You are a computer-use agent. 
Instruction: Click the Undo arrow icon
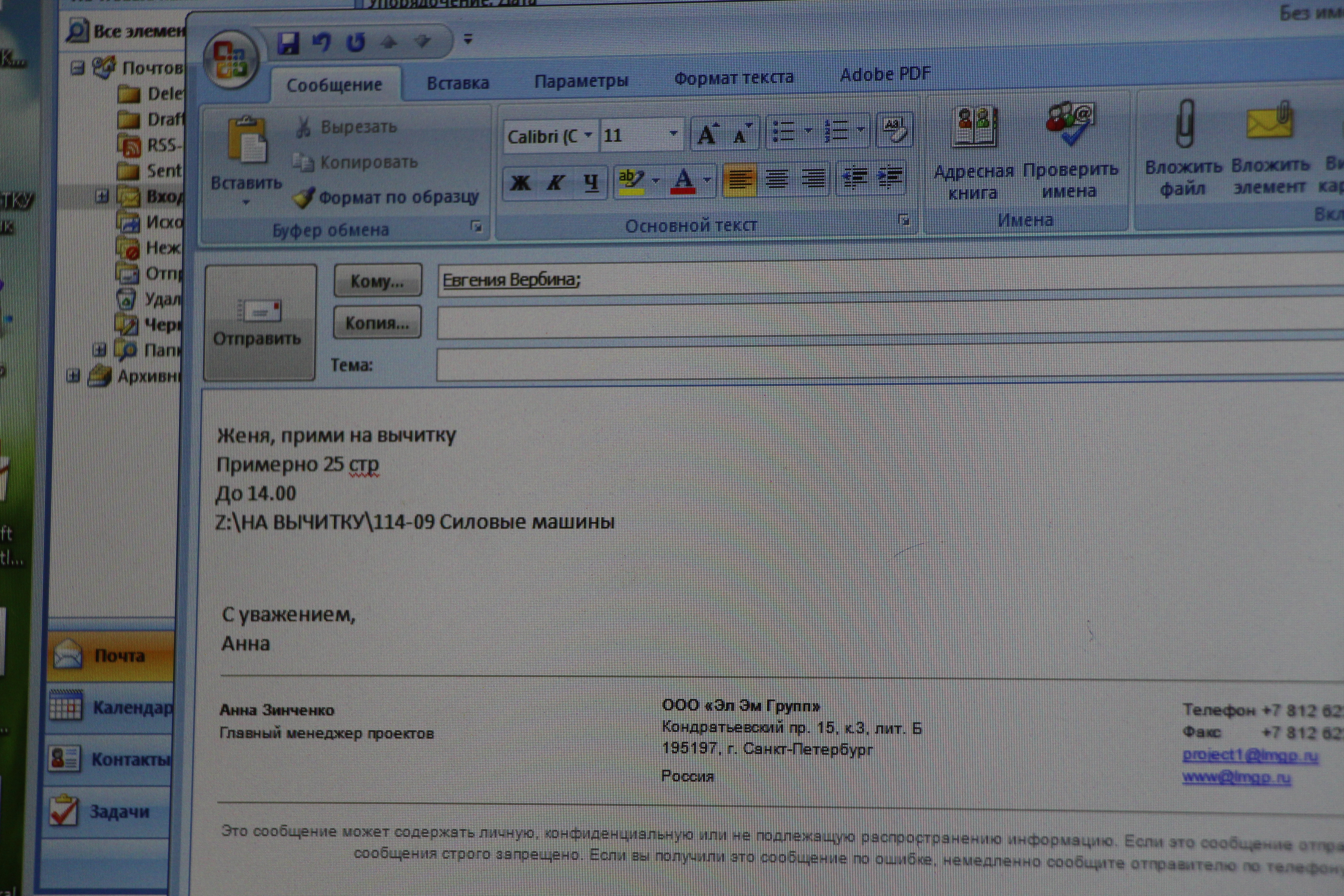tap(322, 42)
